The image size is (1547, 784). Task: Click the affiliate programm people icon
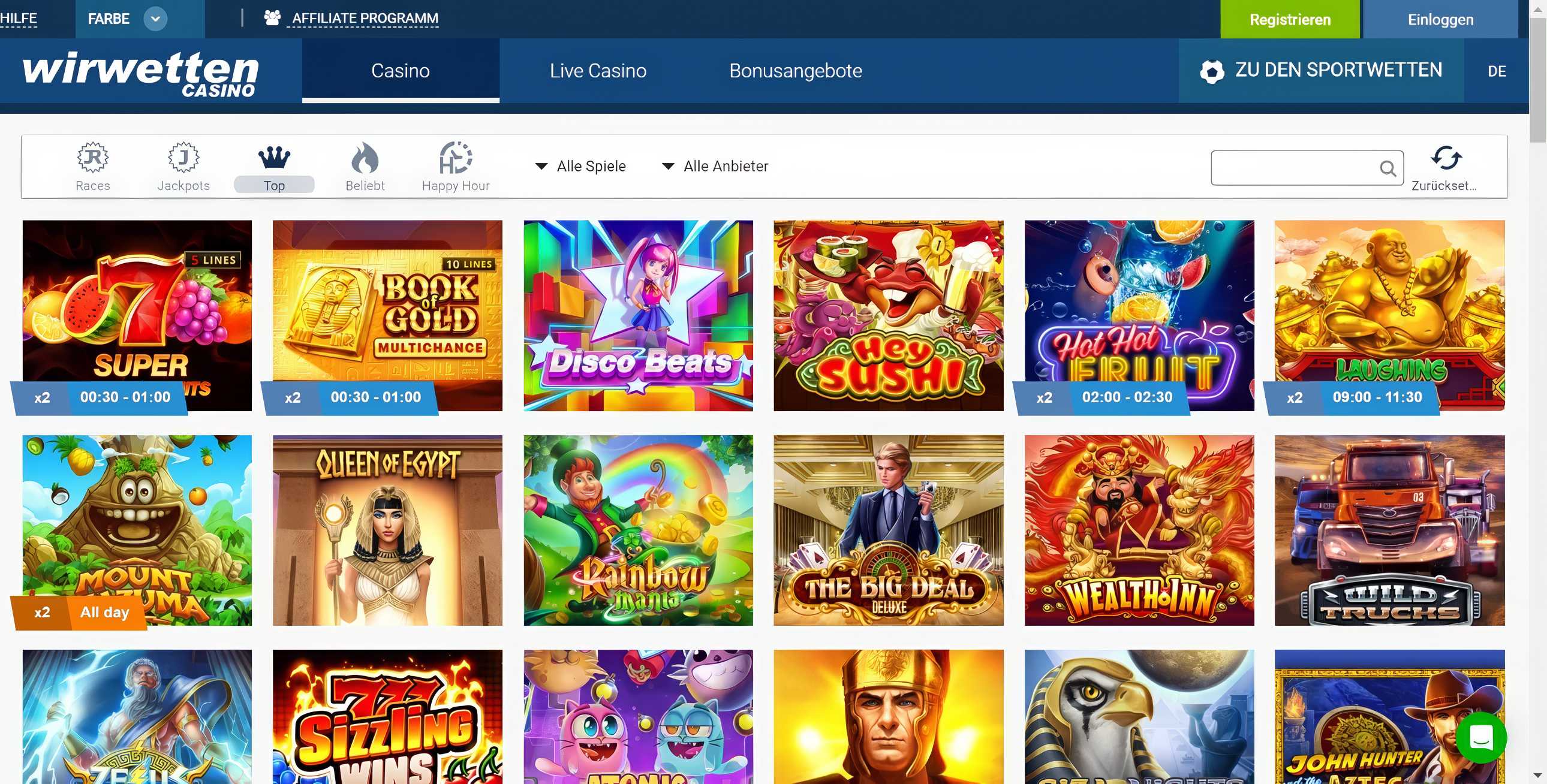coord(272,18)
